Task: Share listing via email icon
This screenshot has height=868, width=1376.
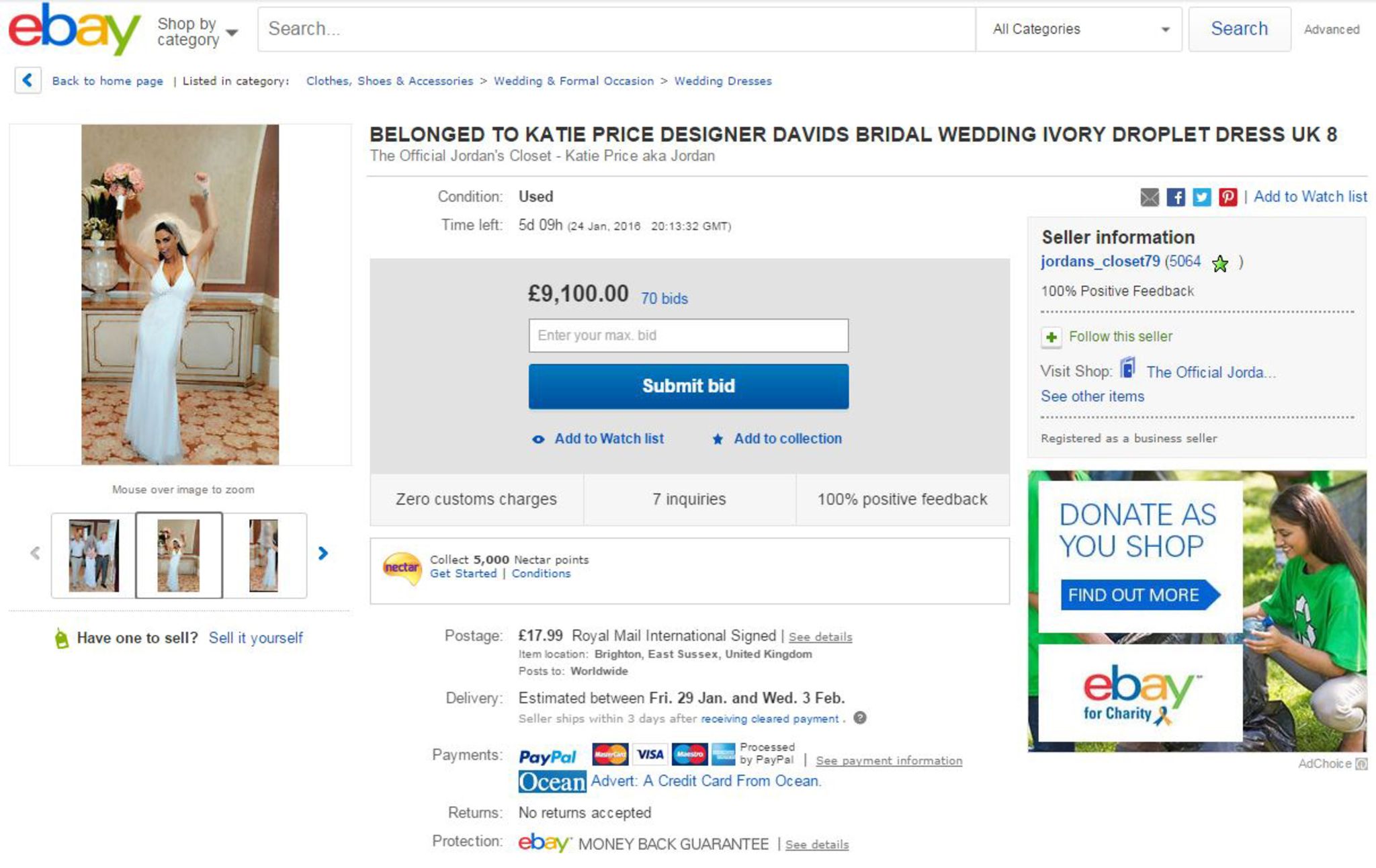Action: point(1150,197)
